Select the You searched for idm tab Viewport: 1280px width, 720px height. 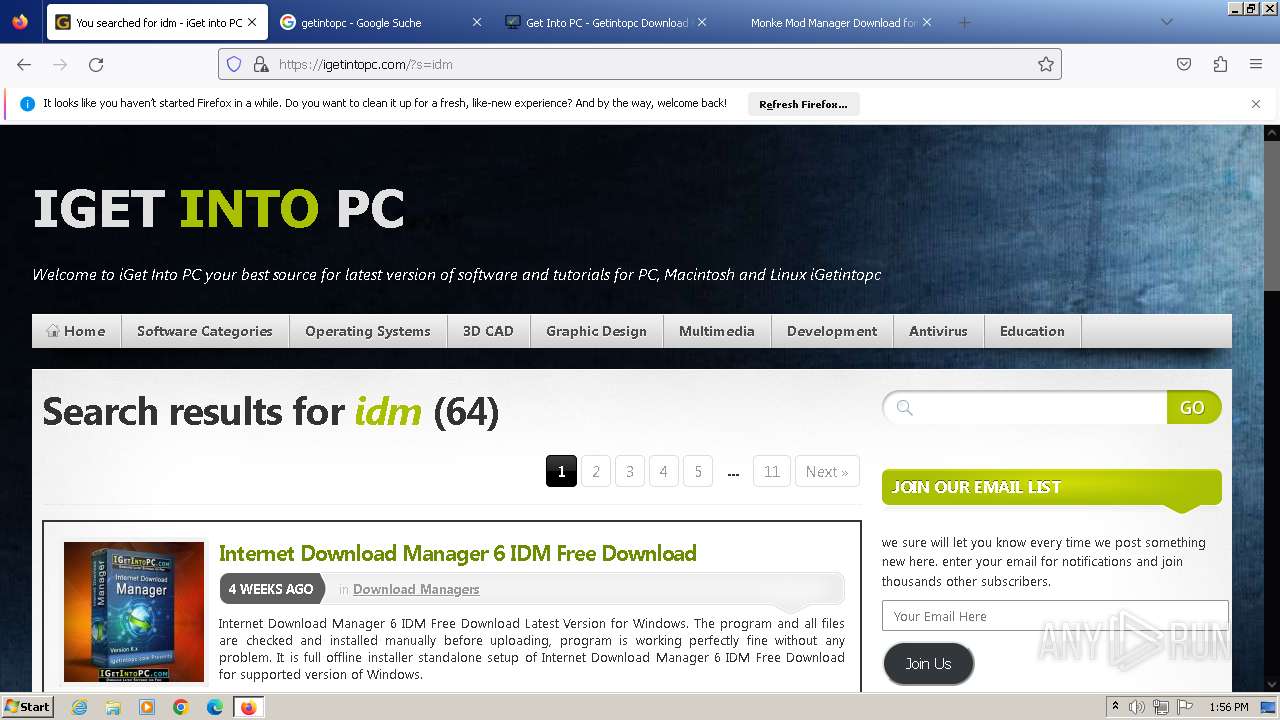157,22
